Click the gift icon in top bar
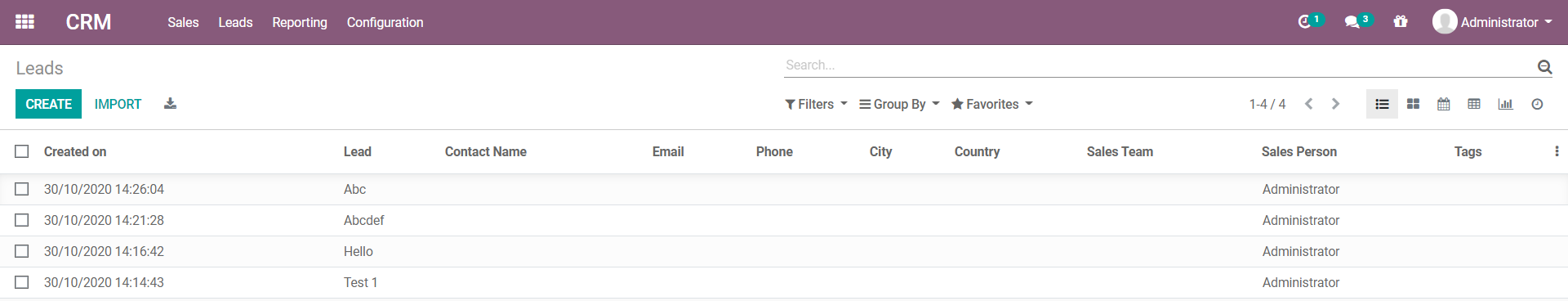This screenshot has height=301, width=1568. (1401, 22)
